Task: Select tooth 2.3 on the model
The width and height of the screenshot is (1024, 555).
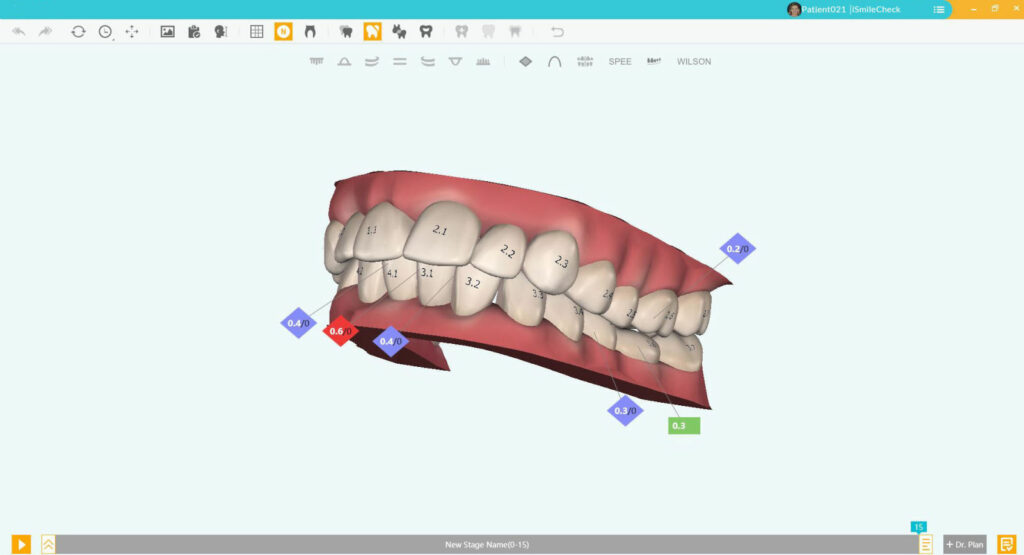Action: pos(553,260)
